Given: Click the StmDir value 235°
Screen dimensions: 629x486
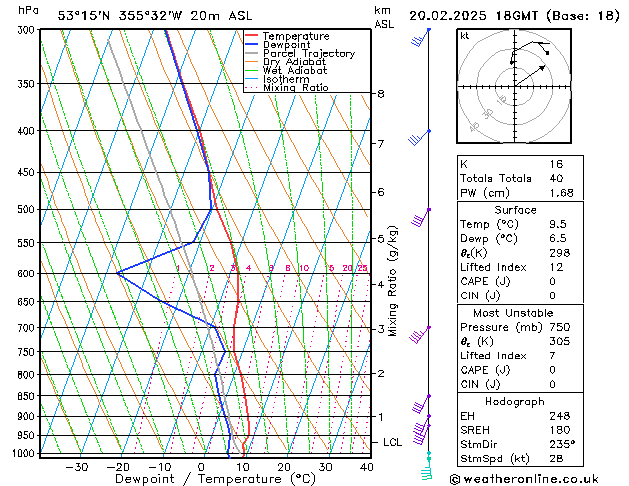Looking at the screenshot, I should point(562,444).
